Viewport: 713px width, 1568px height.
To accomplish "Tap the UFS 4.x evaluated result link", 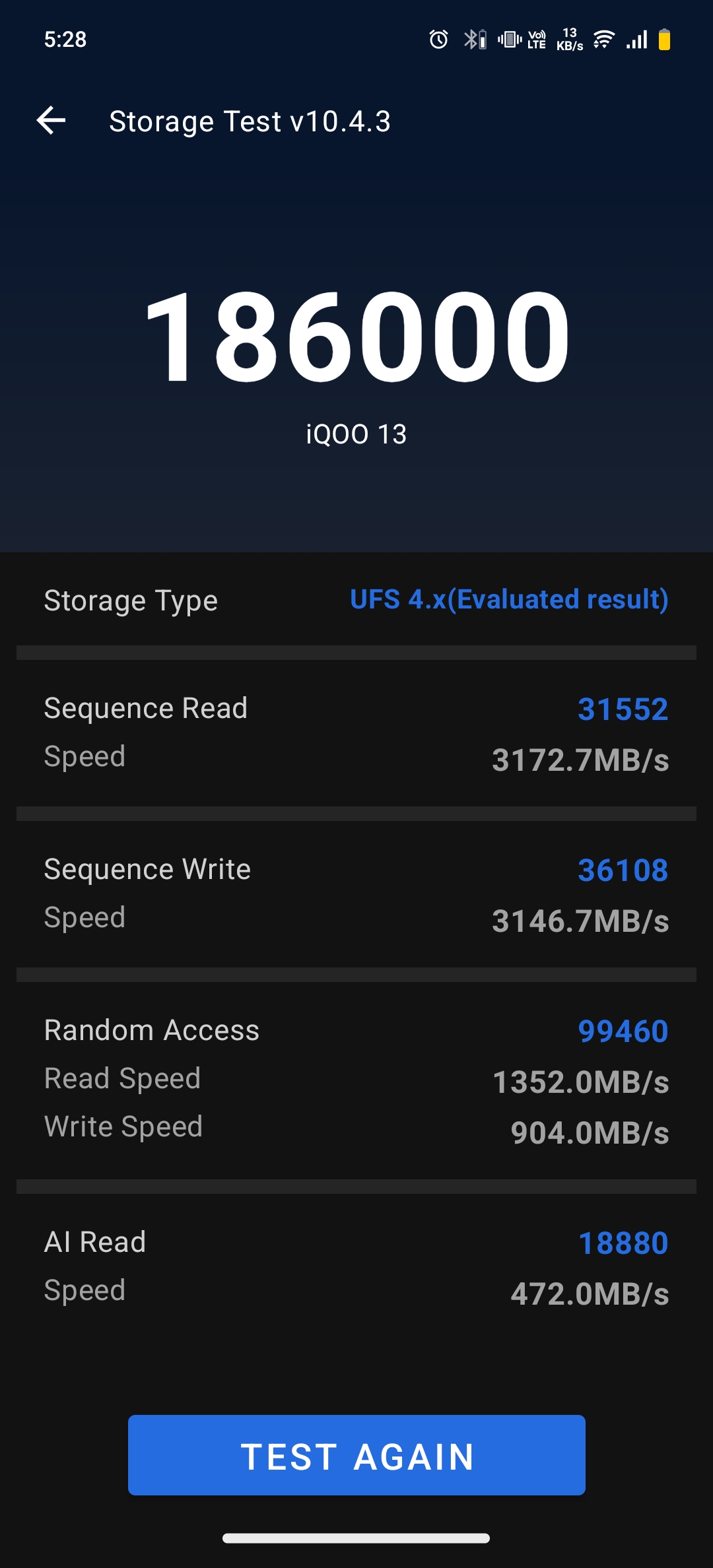I will [509, 599].
